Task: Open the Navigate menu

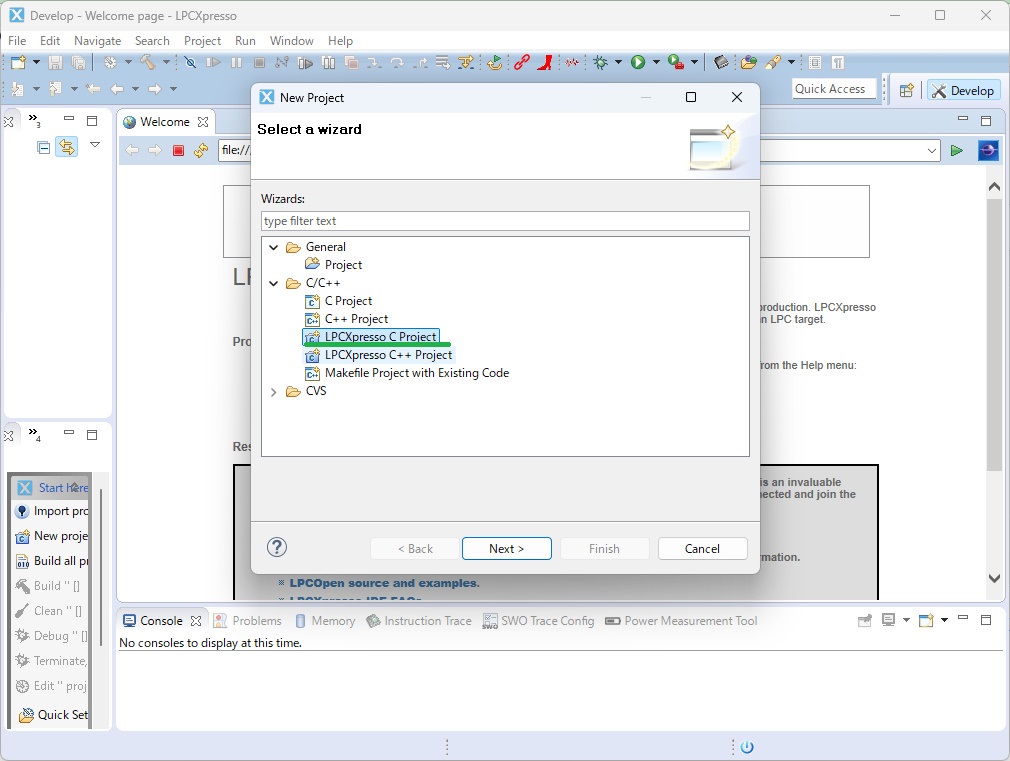Action: pos(97,41)
